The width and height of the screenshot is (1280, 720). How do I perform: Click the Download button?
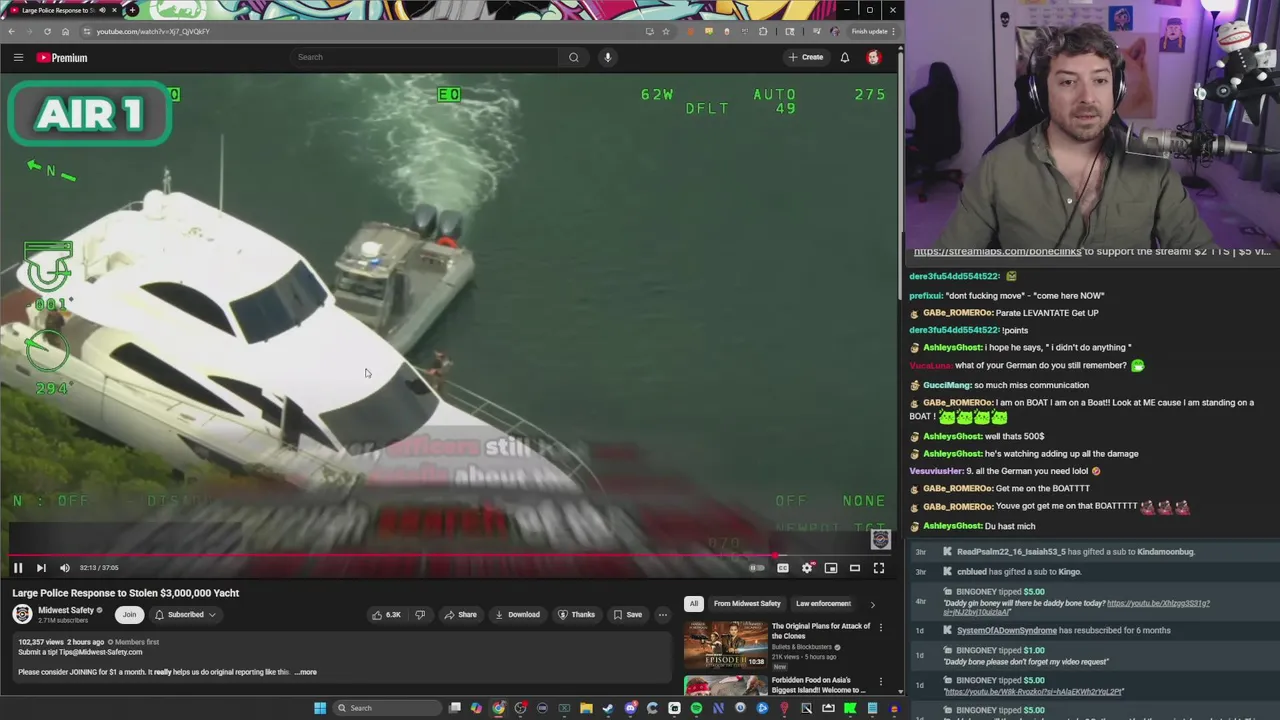517,614
